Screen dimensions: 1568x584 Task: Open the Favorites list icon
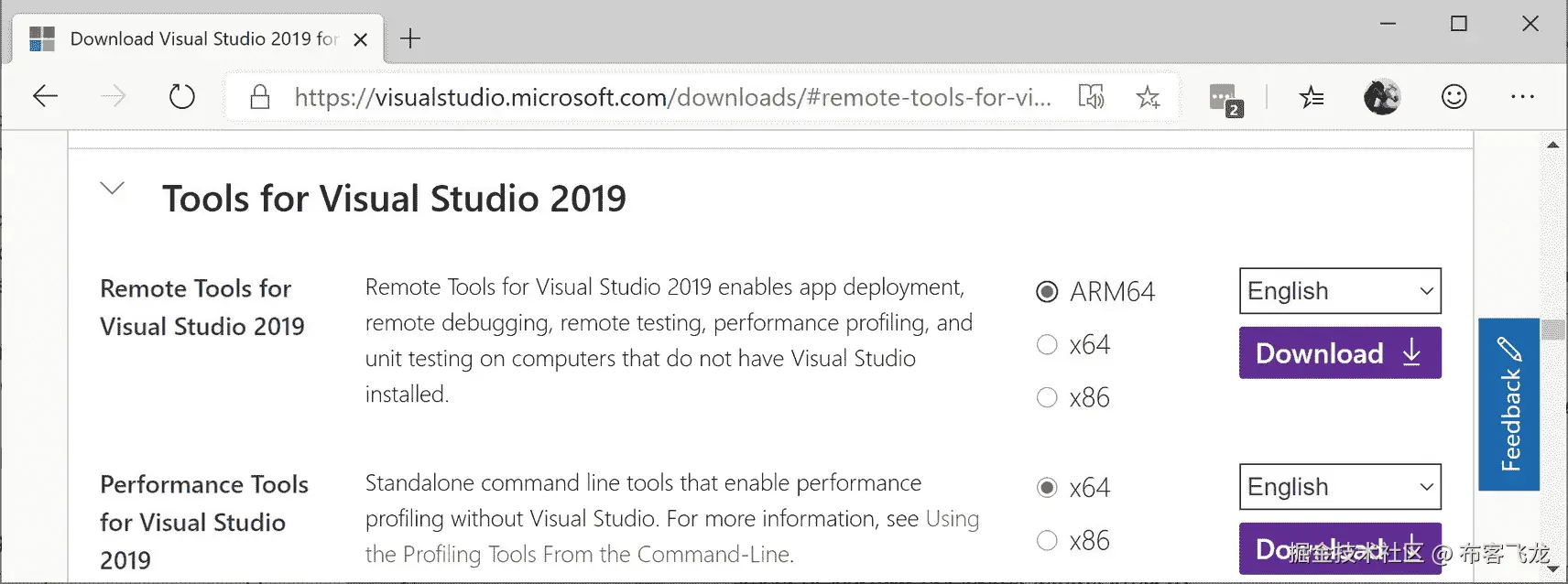click(1312, 96)
